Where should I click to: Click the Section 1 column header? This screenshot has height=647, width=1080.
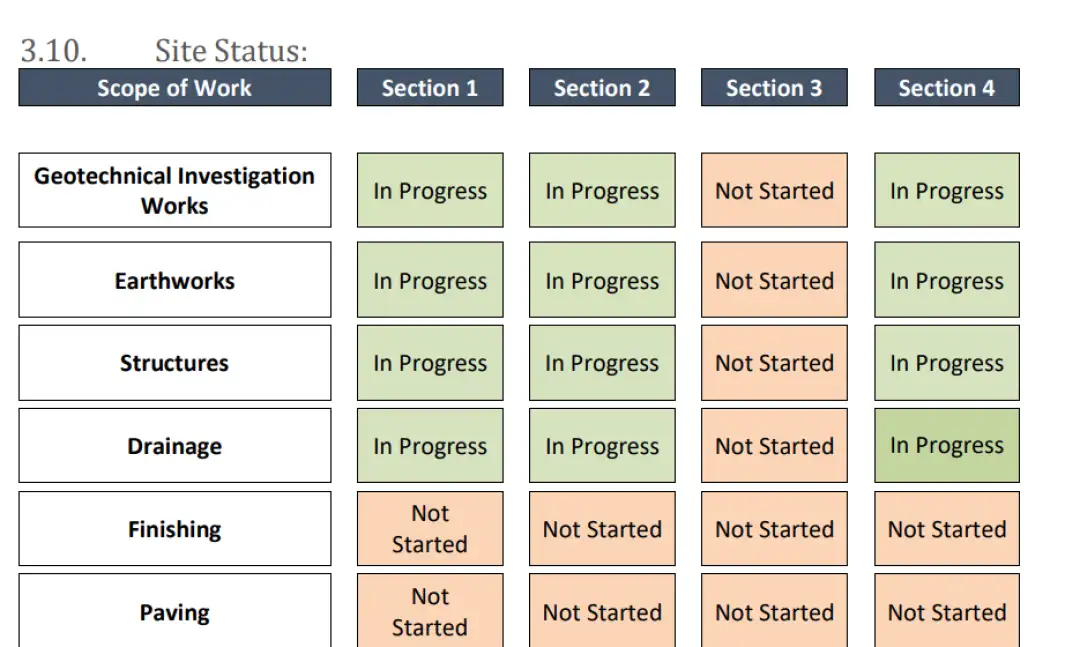(x=430, y=88)
